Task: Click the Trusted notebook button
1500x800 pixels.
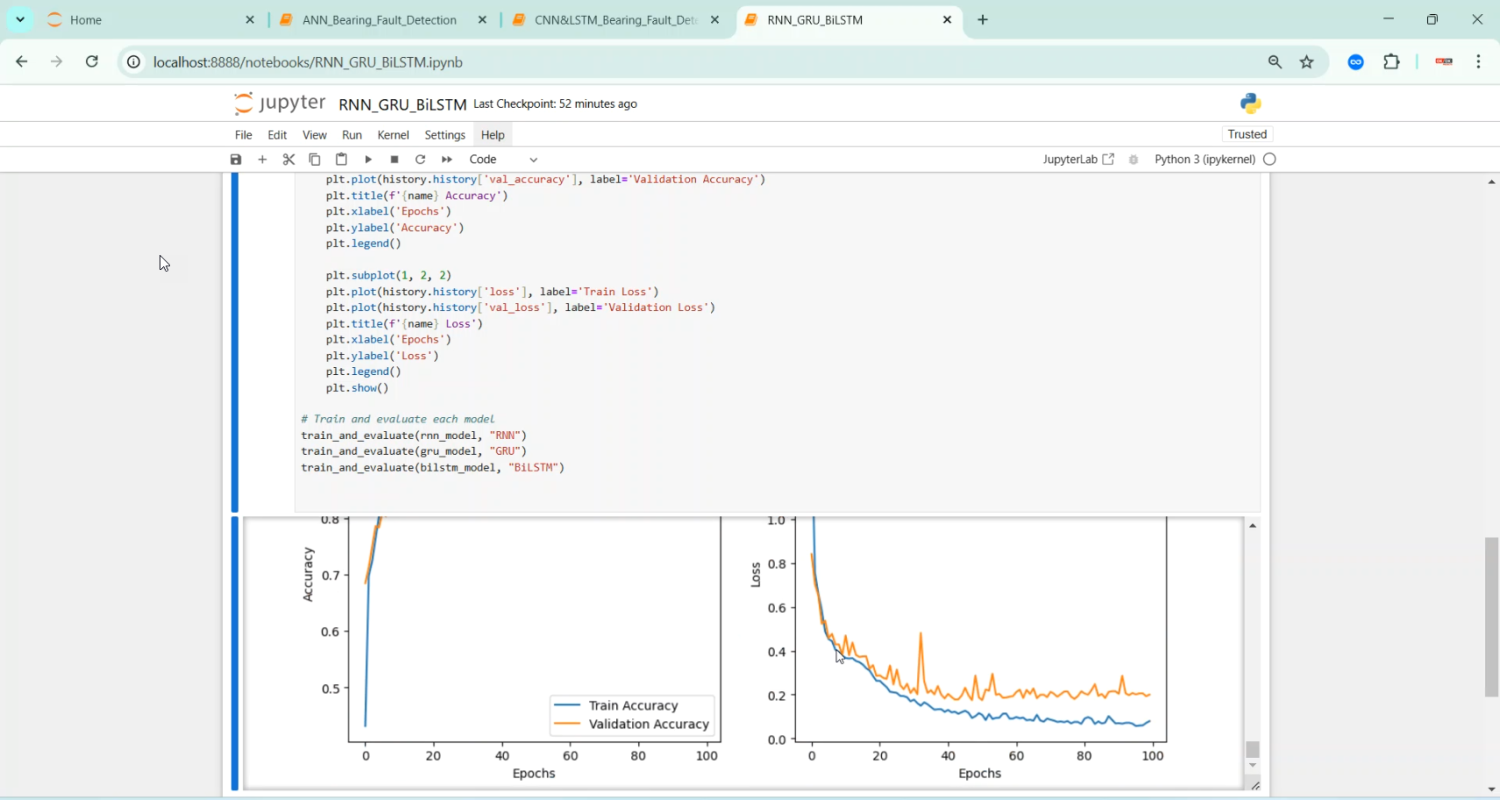Action: coord(1247,135)
